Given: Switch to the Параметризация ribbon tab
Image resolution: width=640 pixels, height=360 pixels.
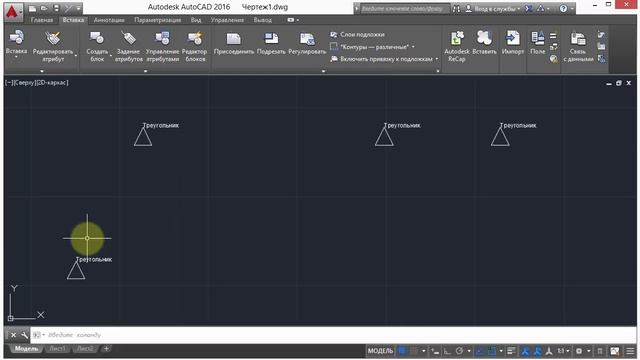Looking at the screenshot, I should point(158,20).
